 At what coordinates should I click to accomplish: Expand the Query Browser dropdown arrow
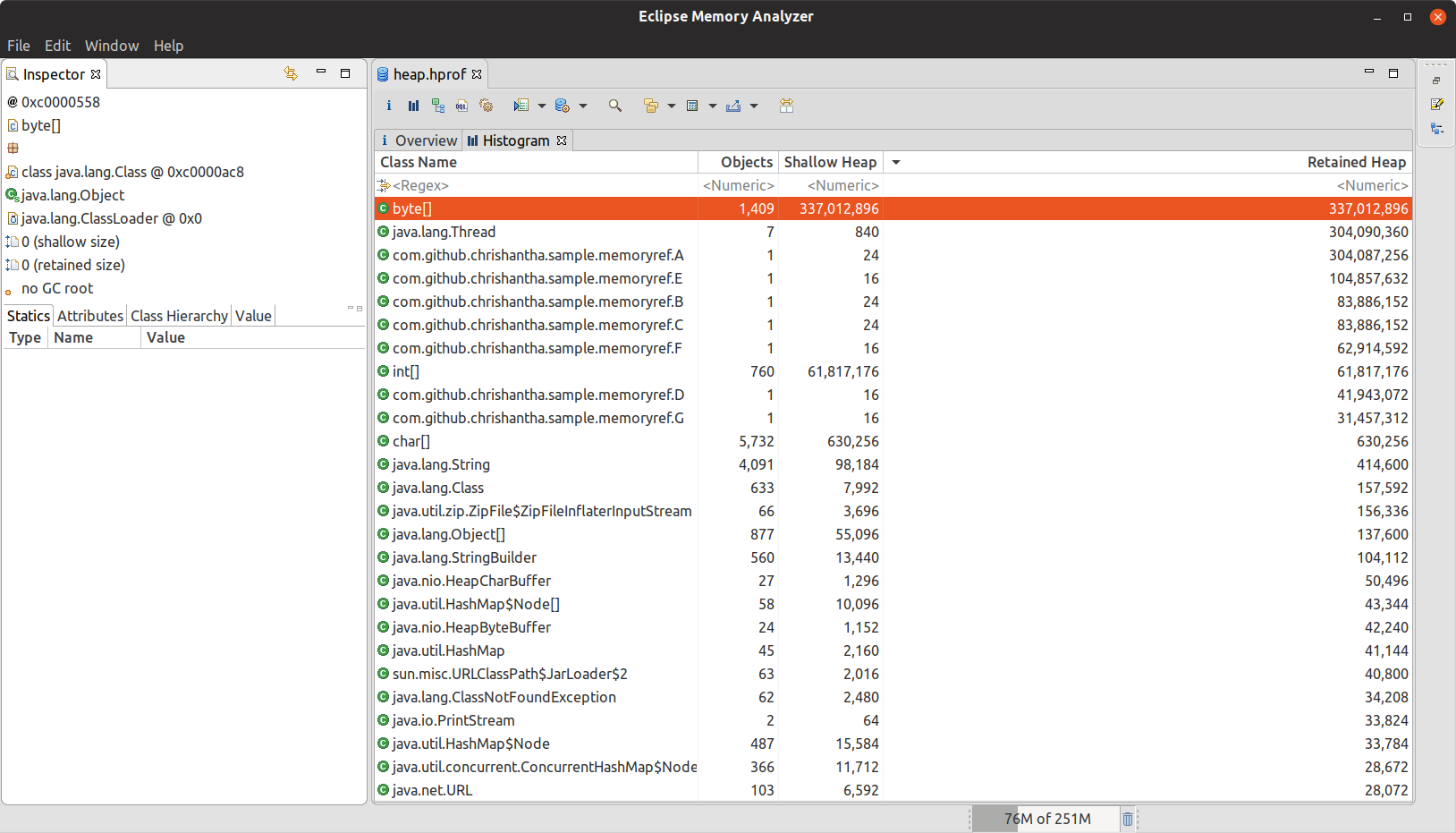pyautogui.click(x=583, y=106)
